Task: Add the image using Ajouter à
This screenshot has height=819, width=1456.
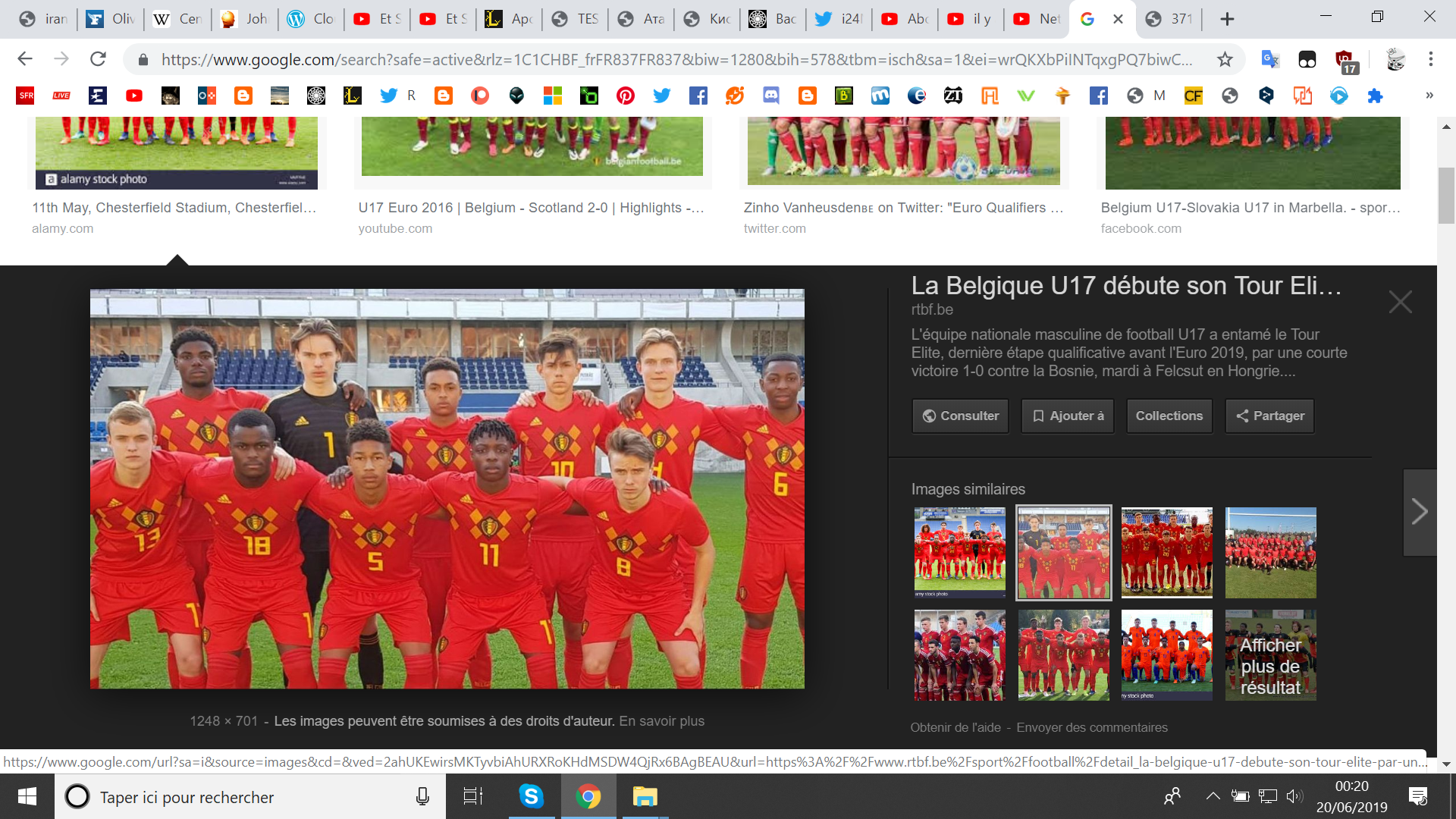Action: [1067, 416]
